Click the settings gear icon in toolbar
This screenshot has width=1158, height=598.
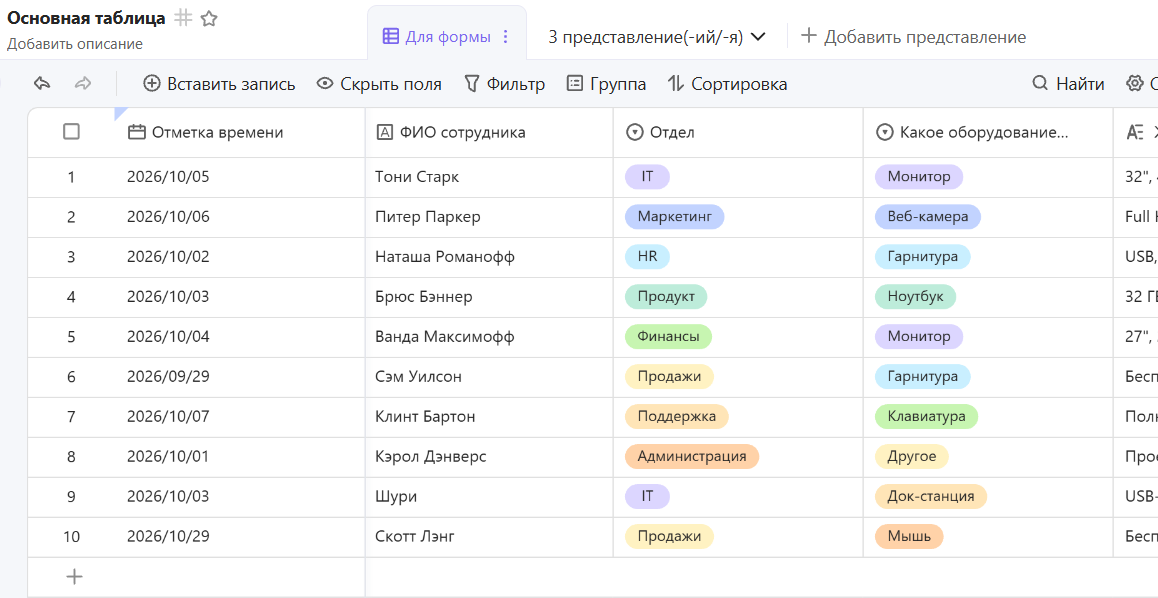click(x=1134, y=83)
